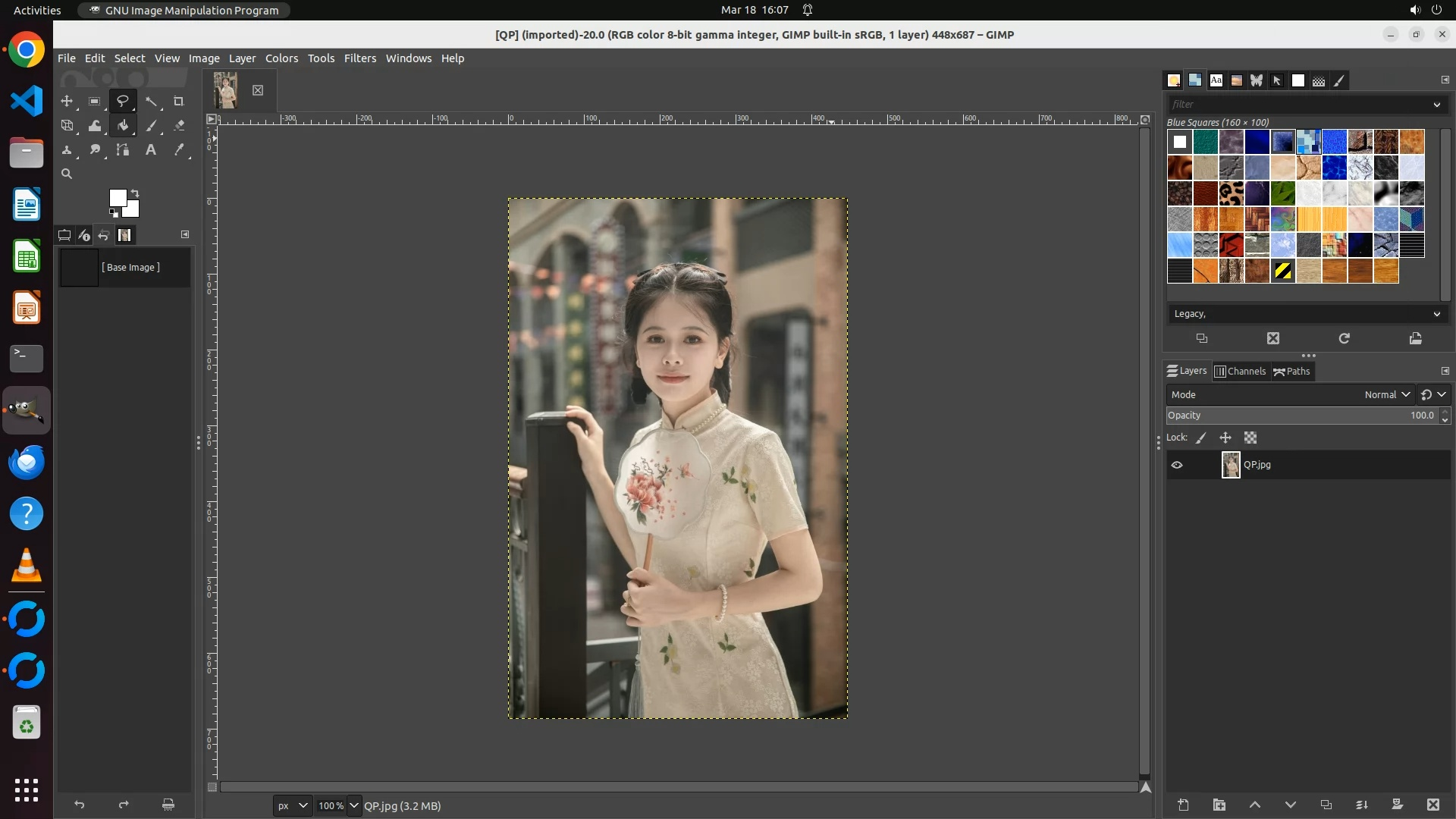Select the Fuzzy Select magic wand tool
Screen dimensions: 1456x819
click(151, 101)
